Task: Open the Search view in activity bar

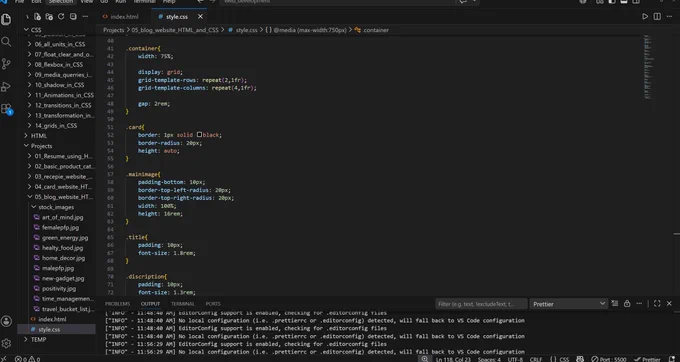Action: (6, 42)
